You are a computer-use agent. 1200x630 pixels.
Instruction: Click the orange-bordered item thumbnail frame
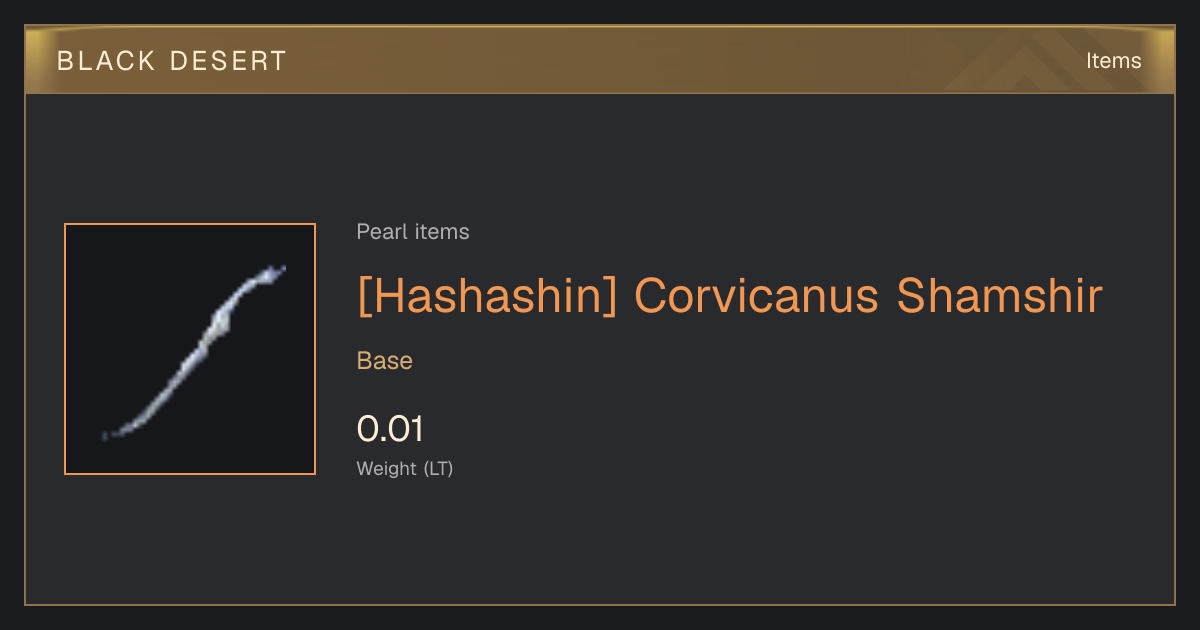click(190, 349)
